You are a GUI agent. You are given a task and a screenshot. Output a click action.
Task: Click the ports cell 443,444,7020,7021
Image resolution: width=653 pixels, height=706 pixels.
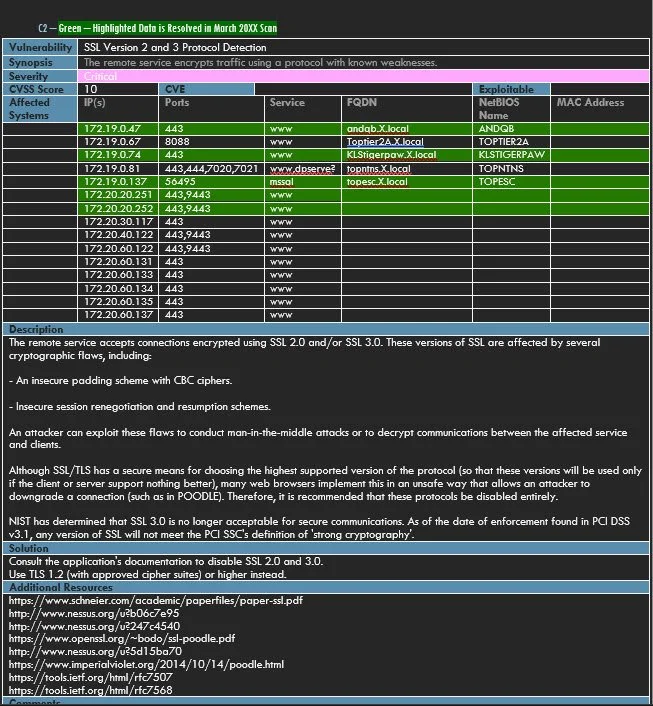click(x=211, y=169)
